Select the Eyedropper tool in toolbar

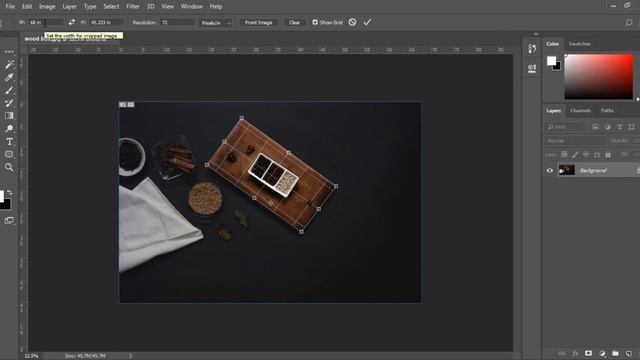point(9,77)
